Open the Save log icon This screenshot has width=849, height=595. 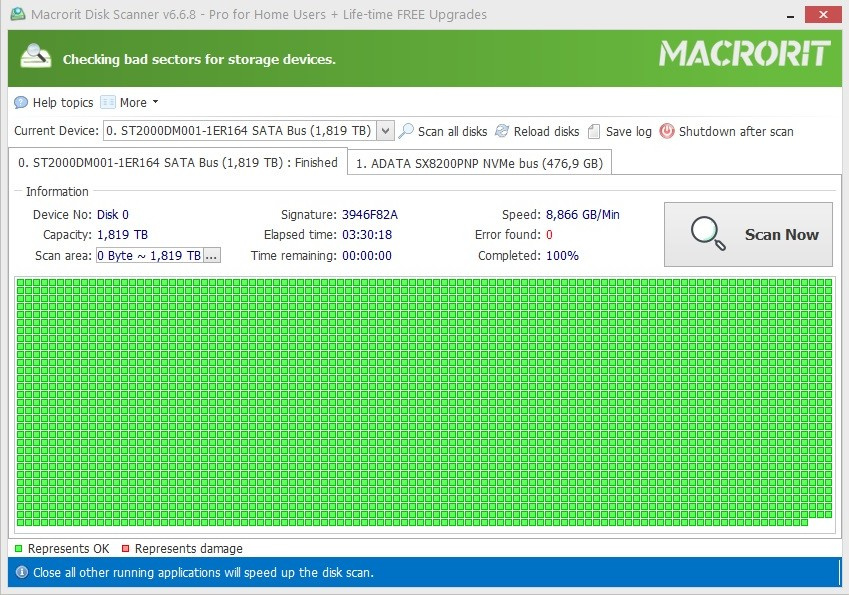pos(592,131)
